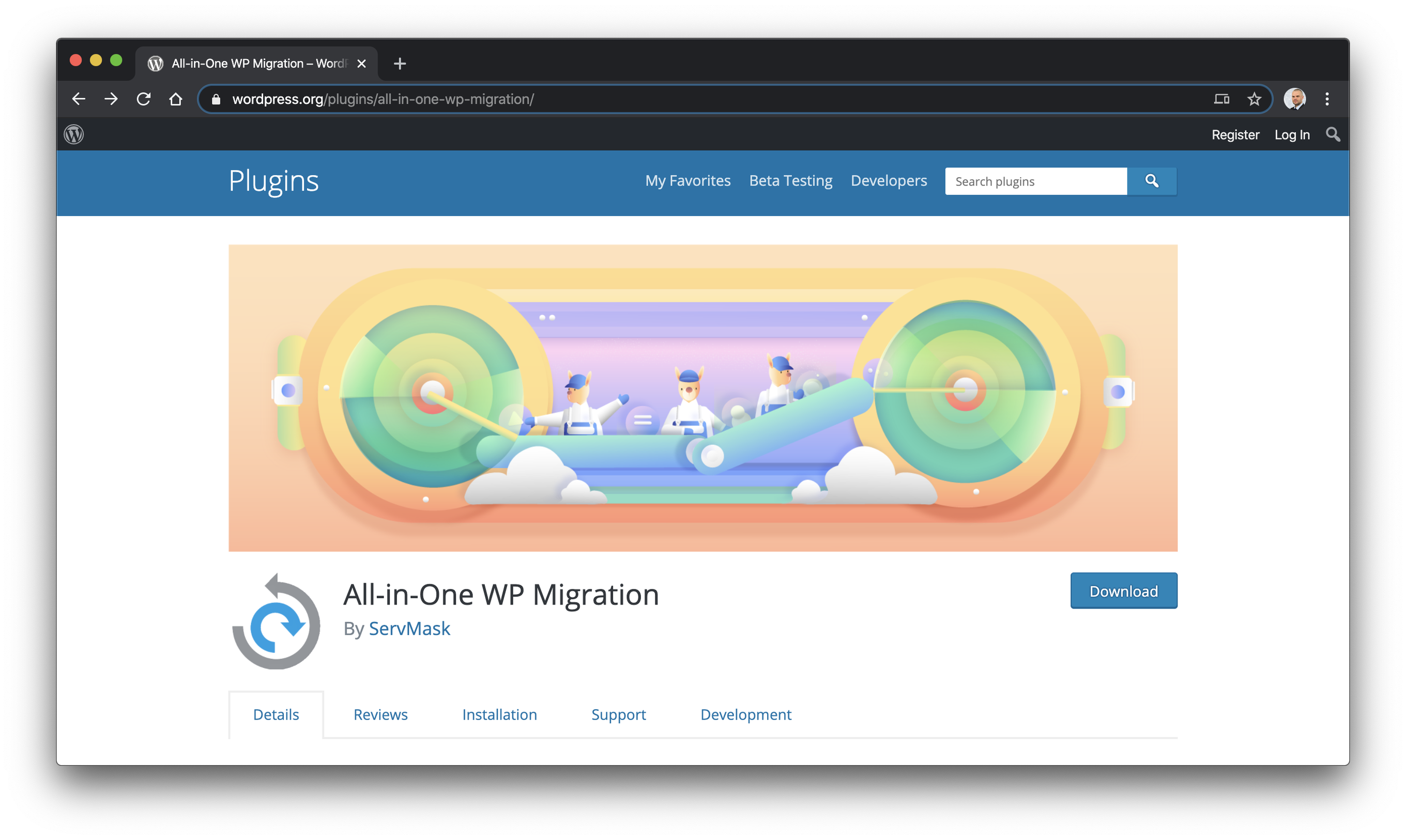The image size is (1406, 840).
Task: Click the Log In link
Action: [x=1292, y=135]
